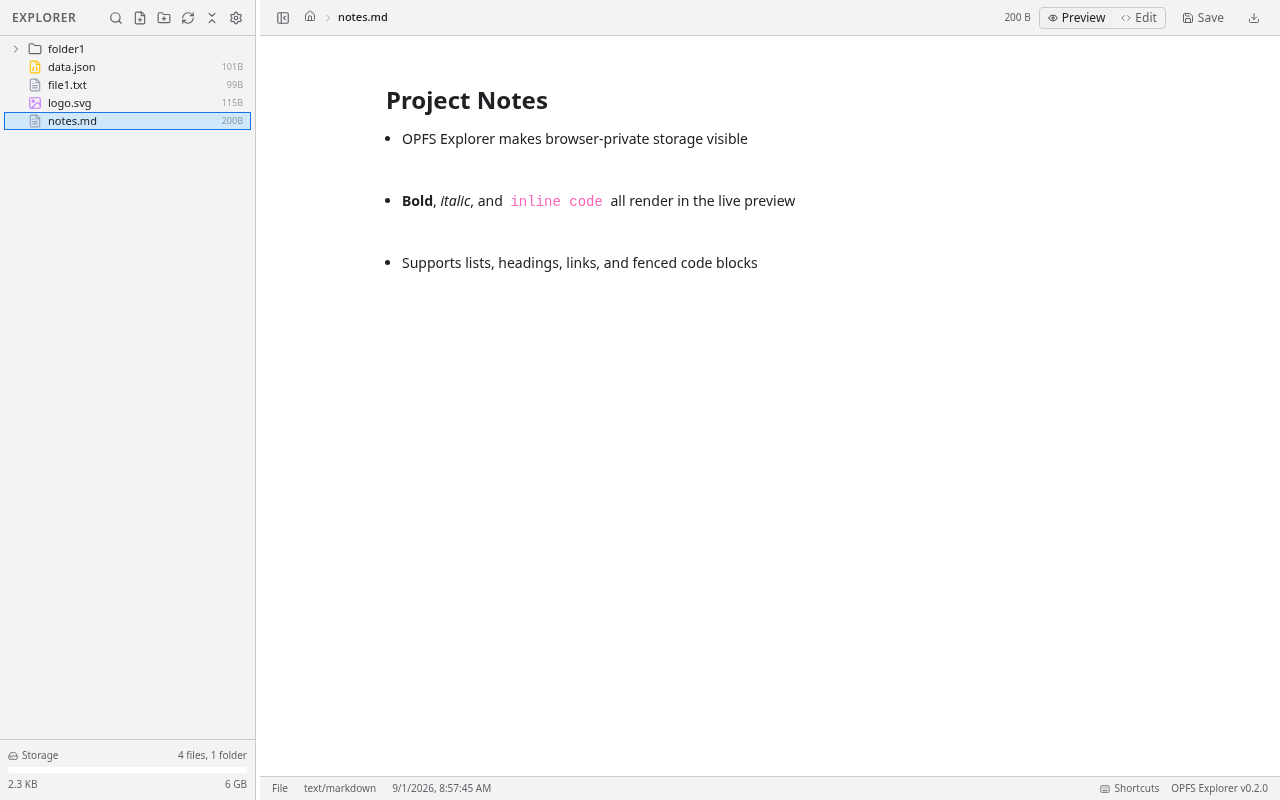Click the storage usage bar
1280x800 pixels.
[x=128, y=770]
